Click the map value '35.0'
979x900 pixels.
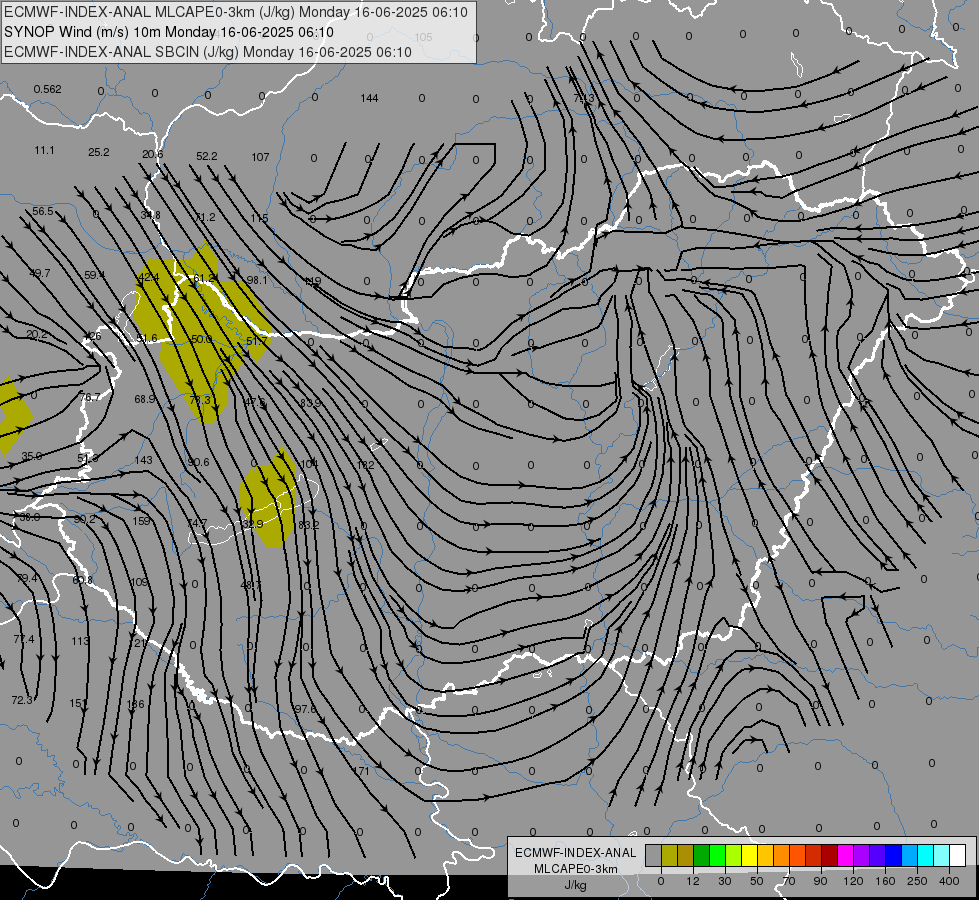tap(32, 457)
